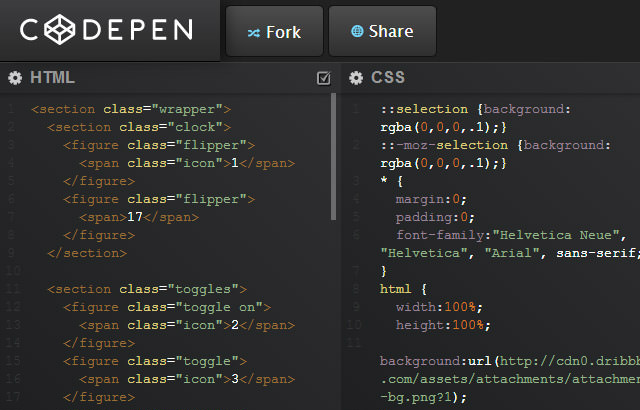Click the width:100%; declaration
Viewport: 640px width, 410px height.
click(x=439, y=307)
